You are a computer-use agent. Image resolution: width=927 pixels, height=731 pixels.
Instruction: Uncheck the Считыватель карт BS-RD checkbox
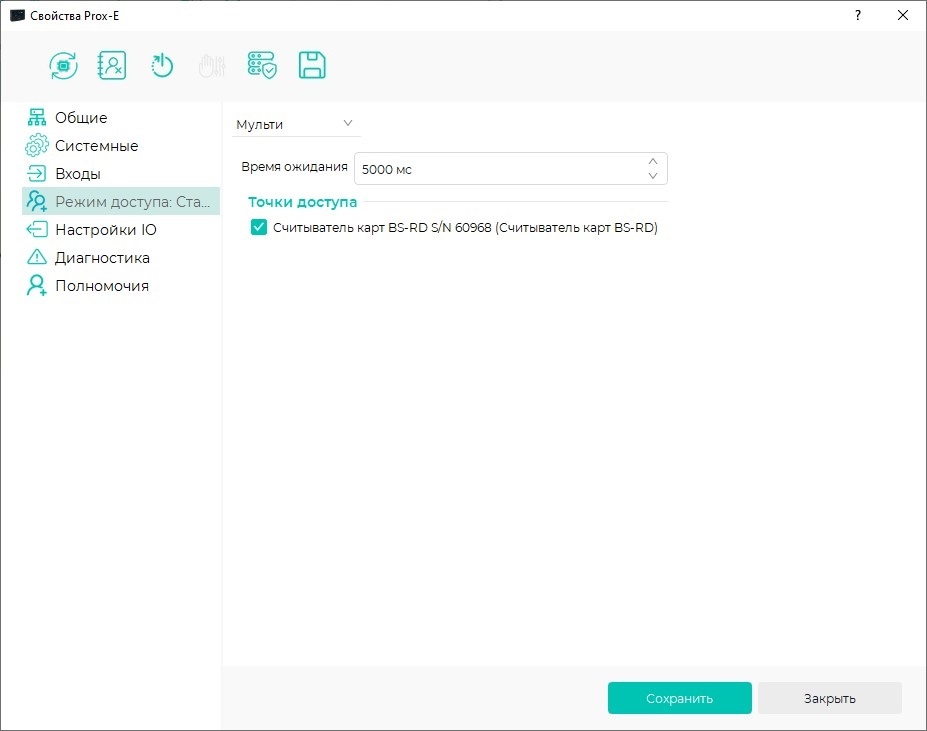pyautogui.click(x=259, y=227)
